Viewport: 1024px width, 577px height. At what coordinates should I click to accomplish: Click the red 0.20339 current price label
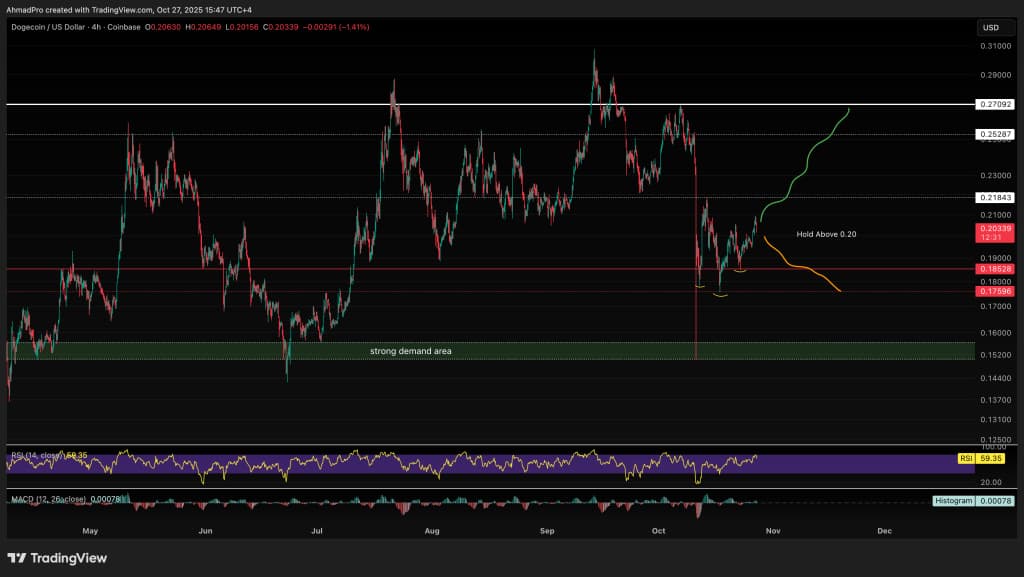[994, 230]
